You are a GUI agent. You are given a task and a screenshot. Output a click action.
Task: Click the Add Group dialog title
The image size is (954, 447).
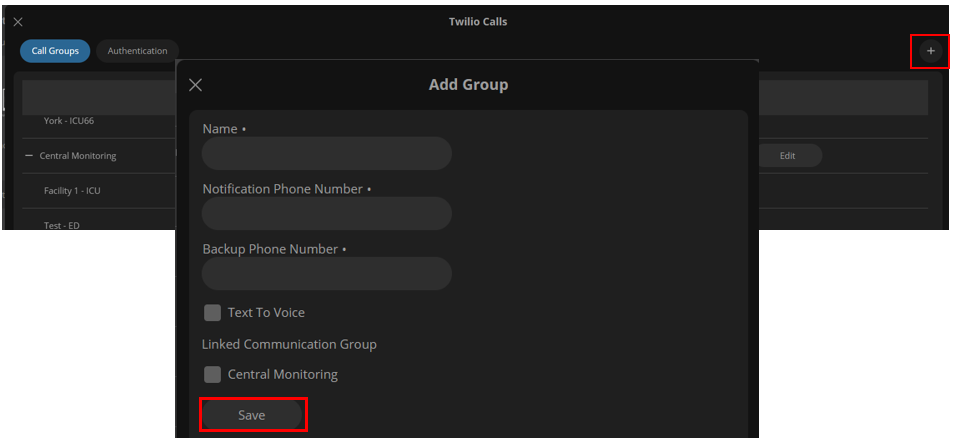pyautogui.click(x=468, y=85)
